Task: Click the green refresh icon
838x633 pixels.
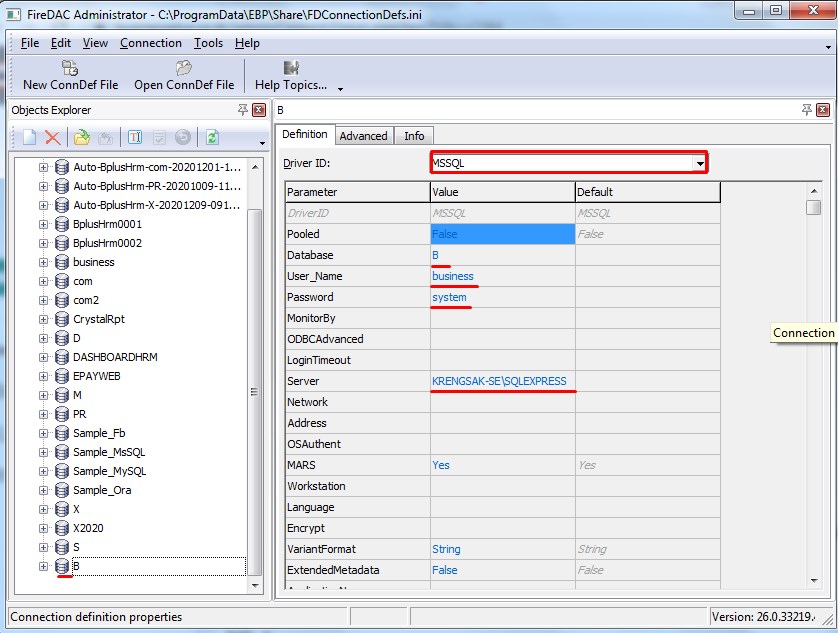Action: [x=212, y=137]
